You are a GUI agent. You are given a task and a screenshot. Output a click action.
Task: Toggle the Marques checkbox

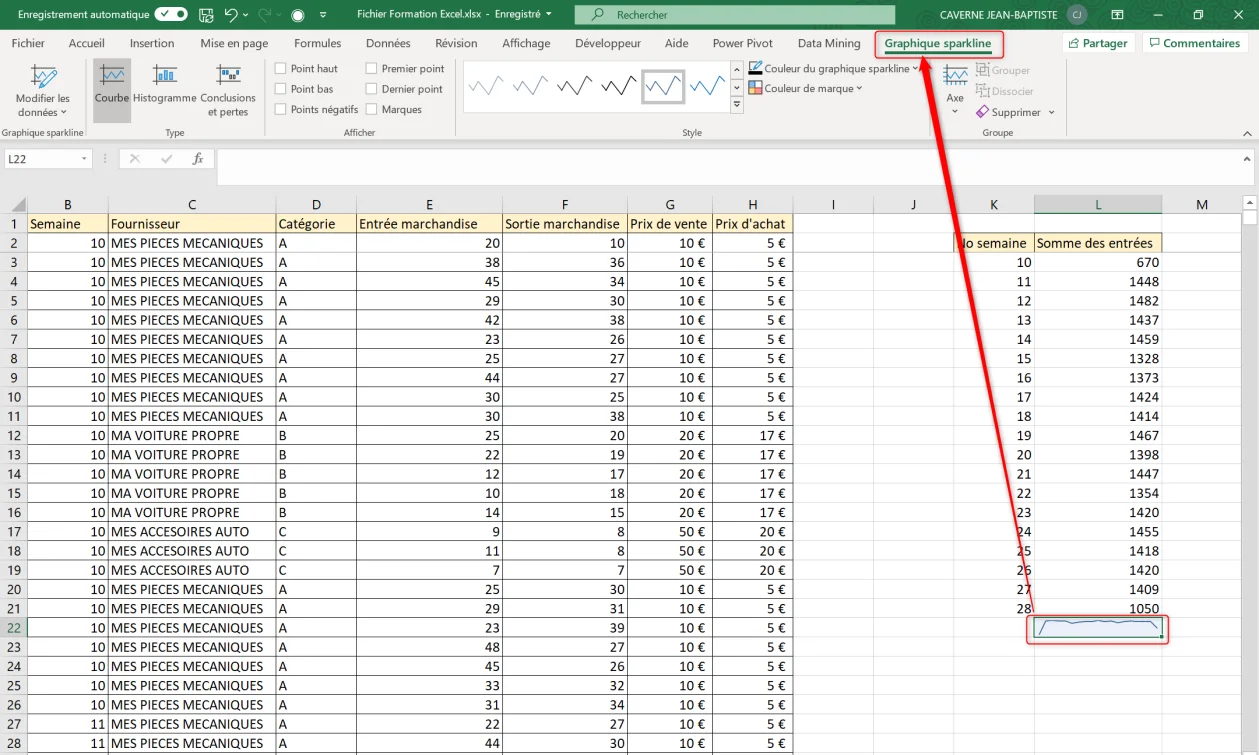click(x=372, y=110)
